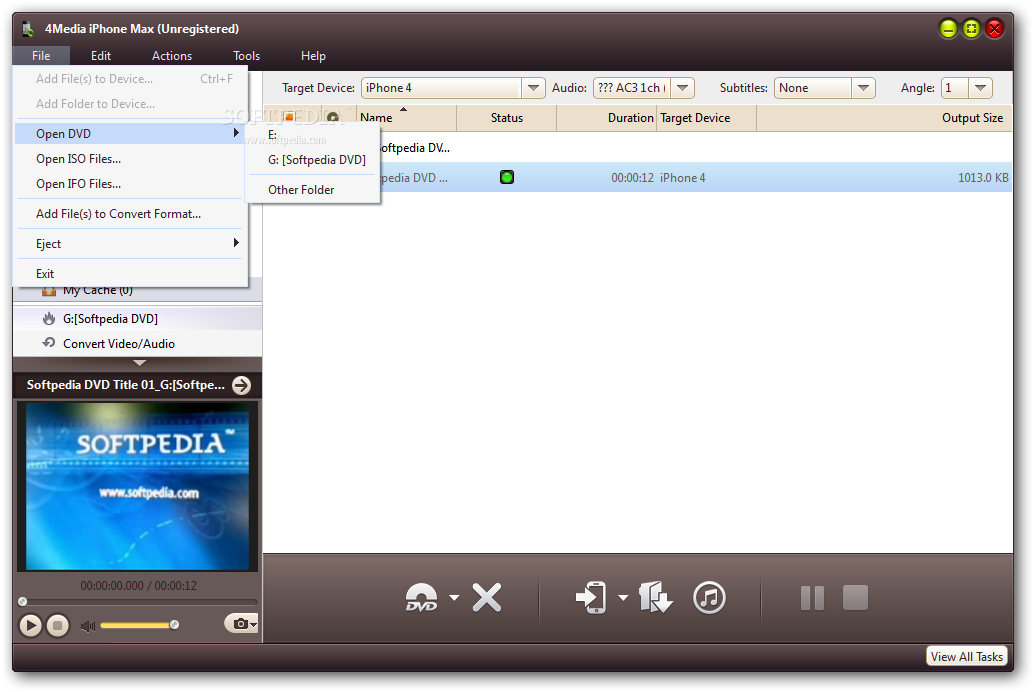Open the Angle dropdown
1034x692 pixels.
(980, 88)
